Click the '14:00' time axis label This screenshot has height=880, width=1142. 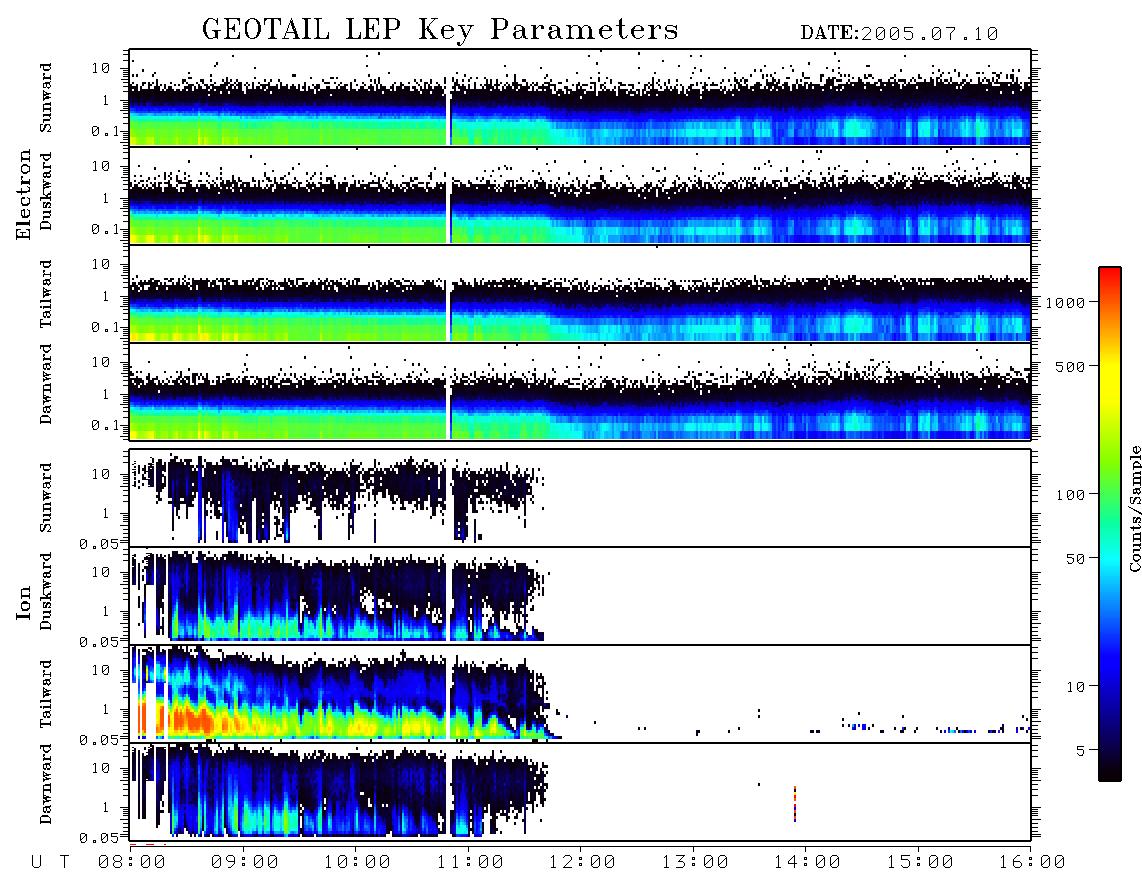[807, 862]
